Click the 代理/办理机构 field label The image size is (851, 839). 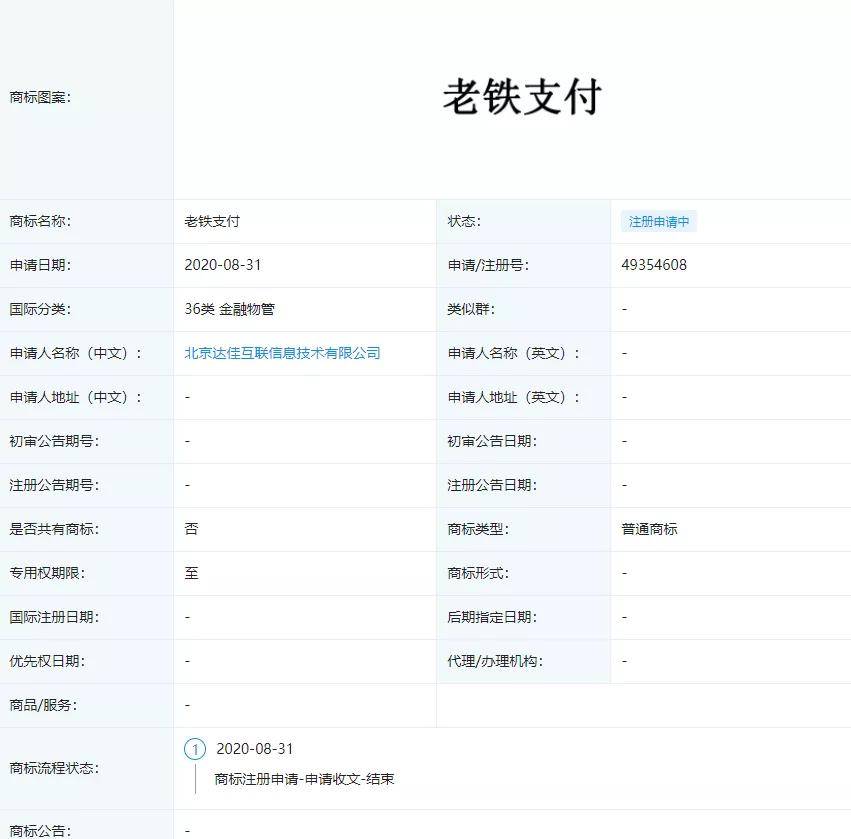click(x=495, y=661)
